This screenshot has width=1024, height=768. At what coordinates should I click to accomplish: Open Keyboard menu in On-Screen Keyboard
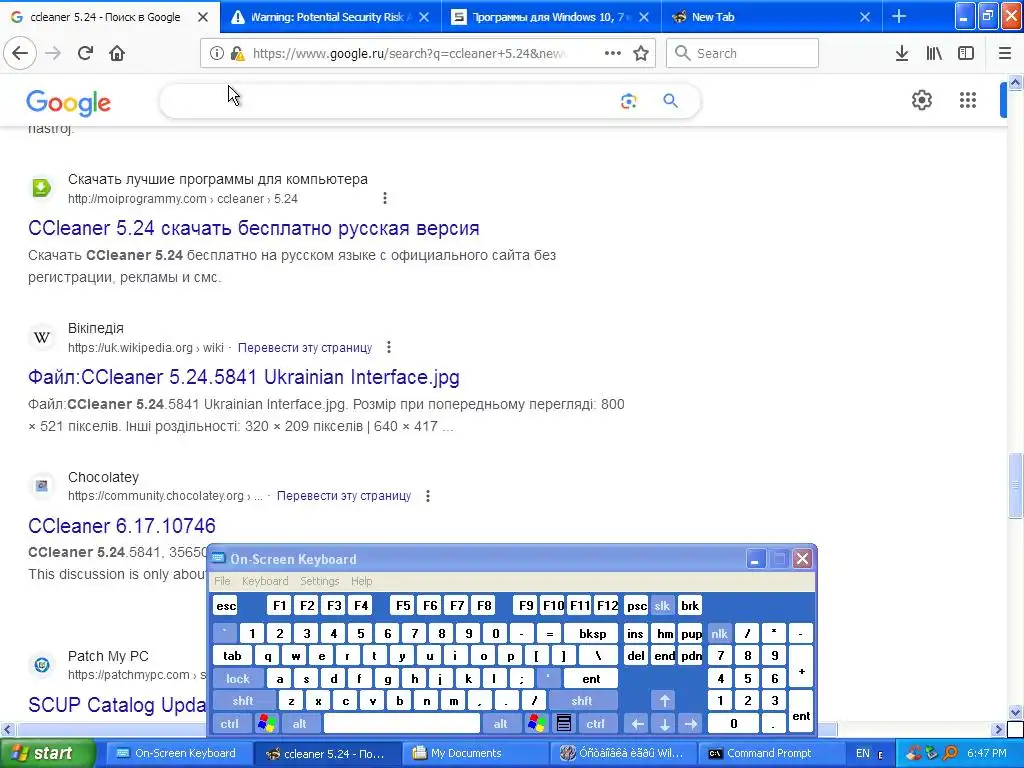[x=264, y=581]
